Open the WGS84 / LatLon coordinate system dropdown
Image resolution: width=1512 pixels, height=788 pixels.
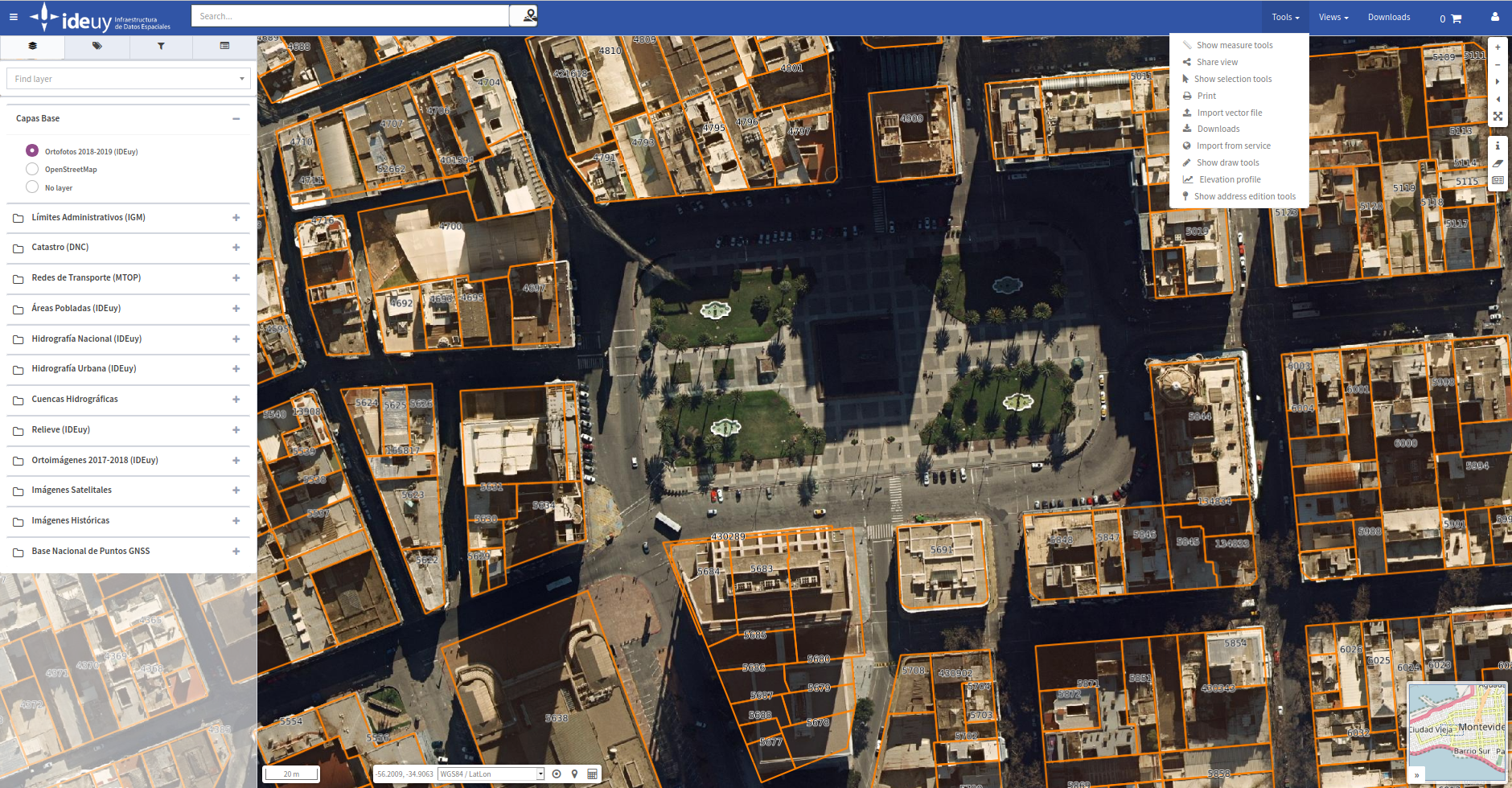tap(491, 774)
